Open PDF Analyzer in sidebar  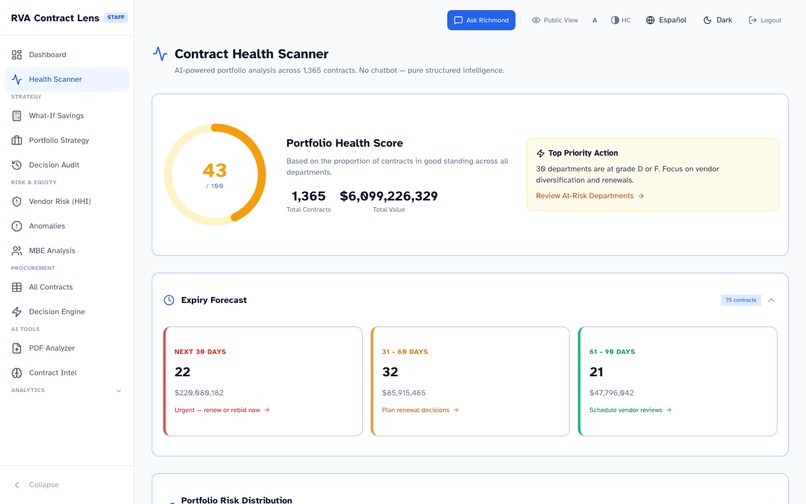[67, 348]
